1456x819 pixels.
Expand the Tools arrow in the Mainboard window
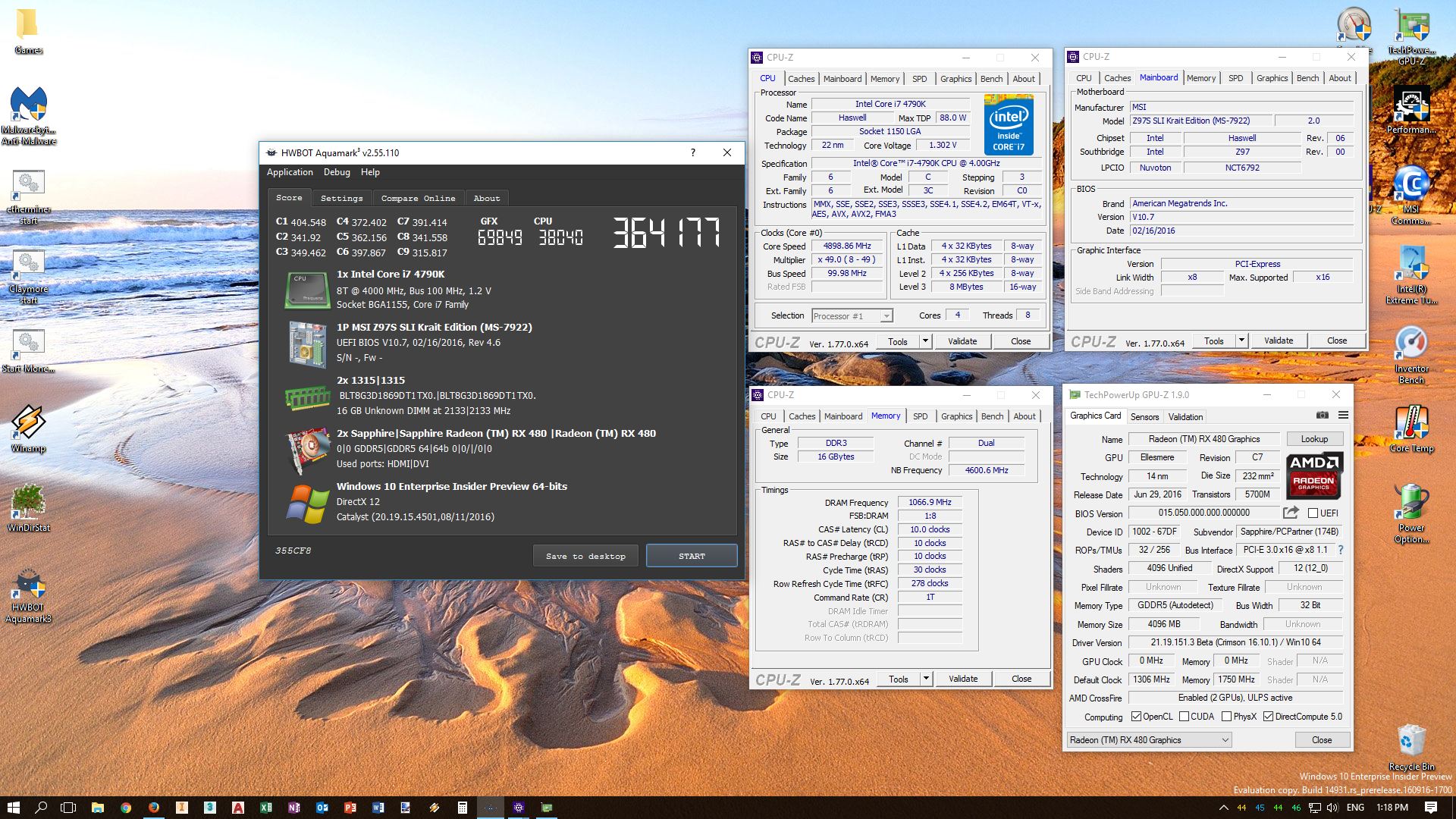pos(1241,340)
